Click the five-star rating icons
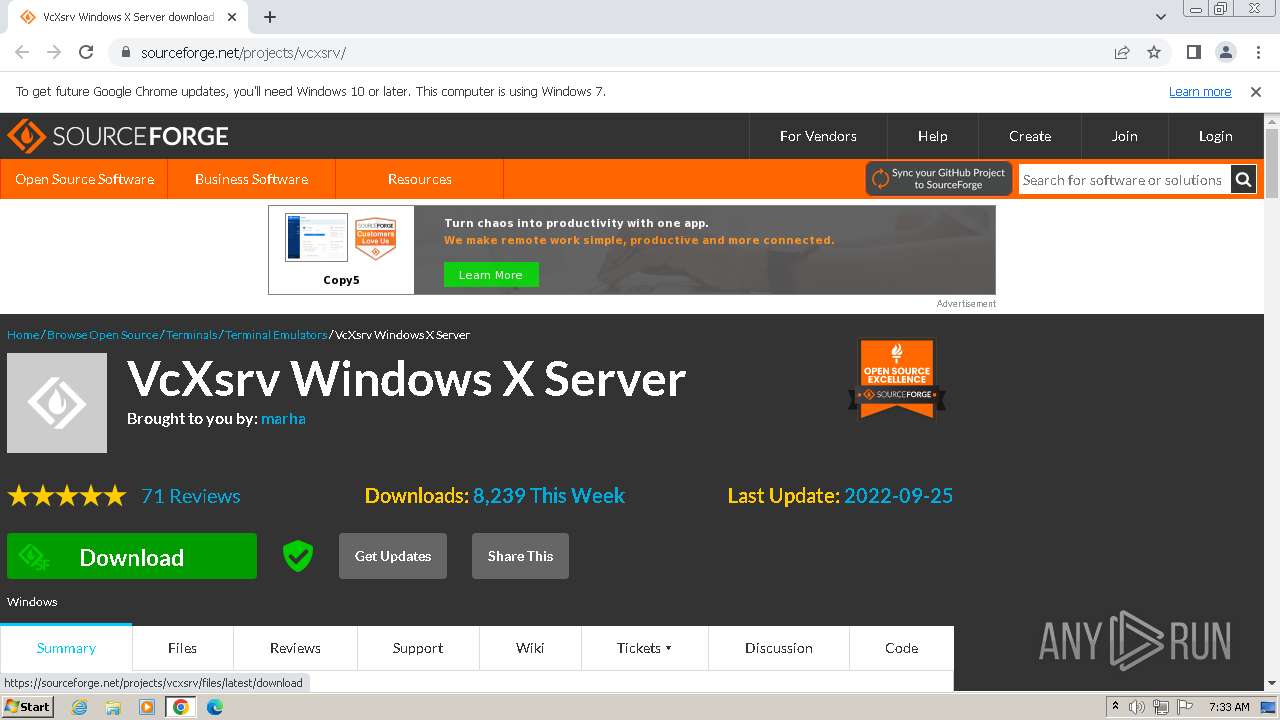1280x720 pixels. (x=67, y=496)
